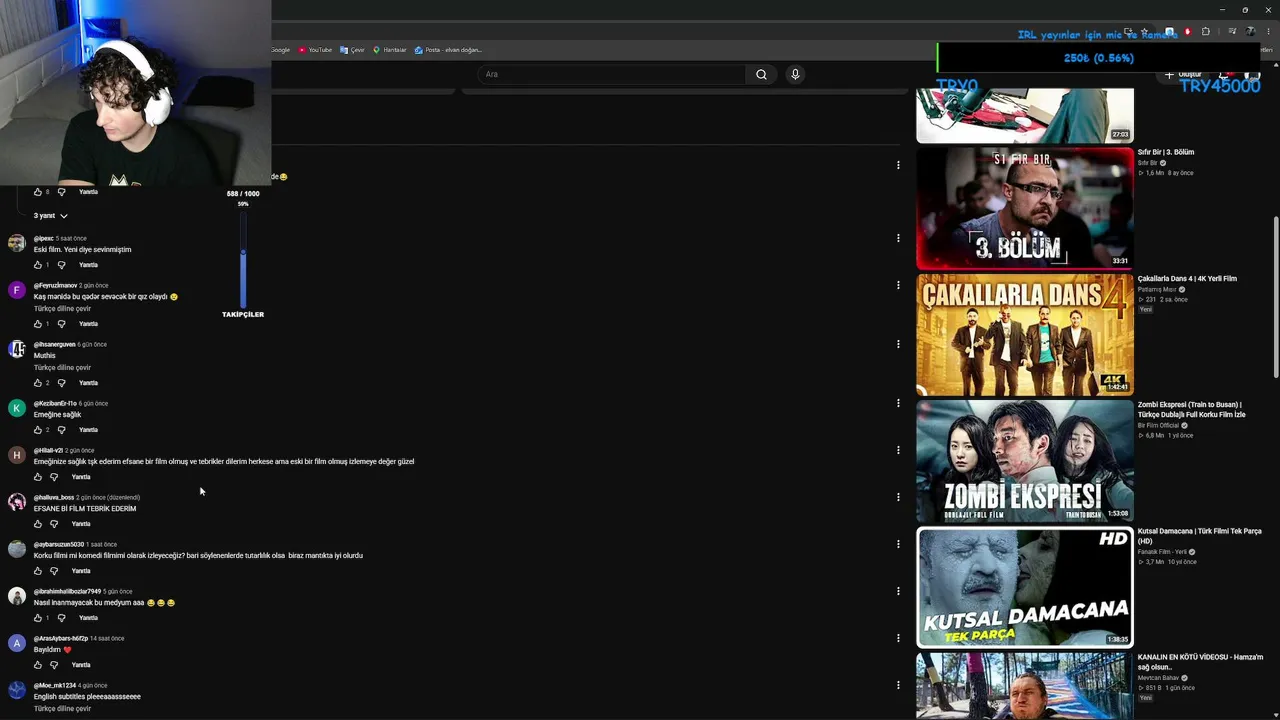Like the "Emeğine sağlık" comment

38,430
